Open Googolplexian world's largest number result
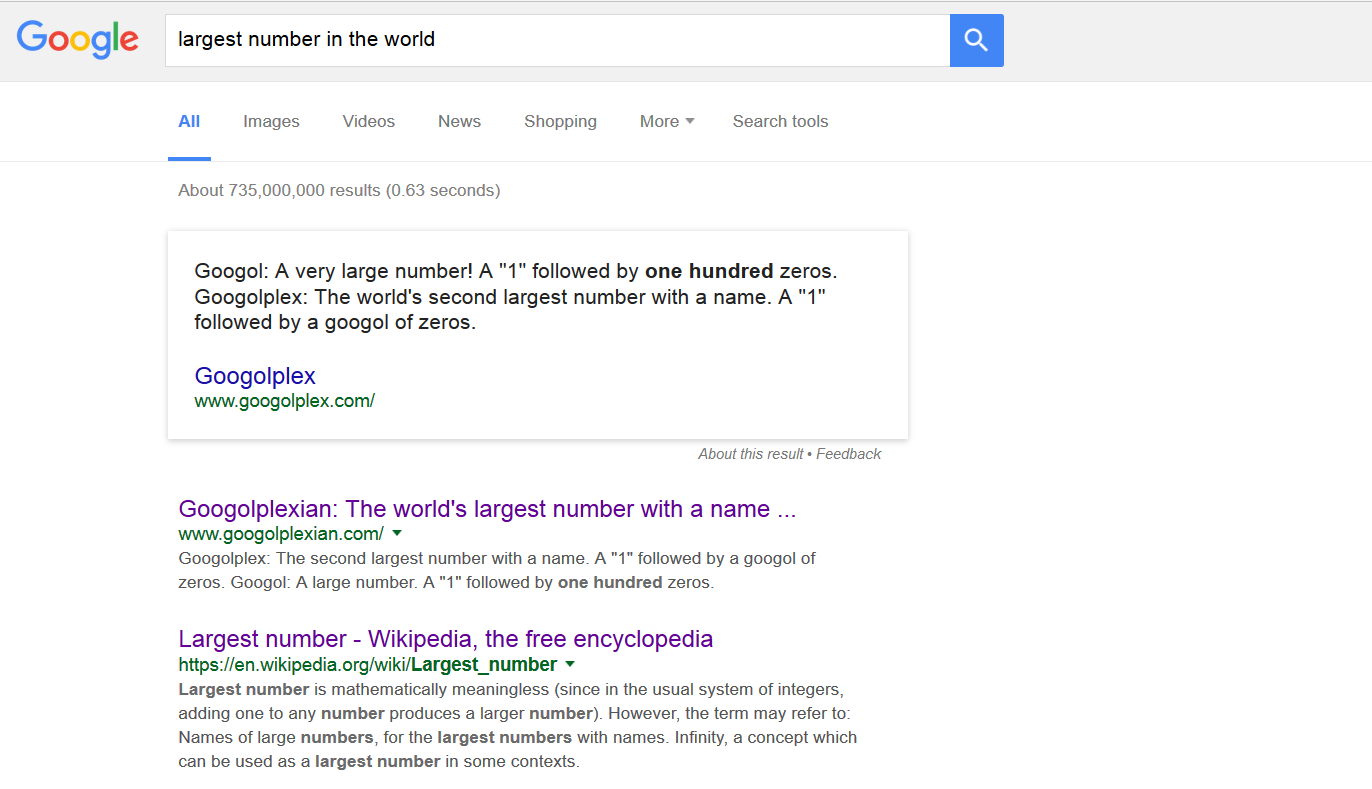The height and width of the screenshot is (789, 1372). 487,509
